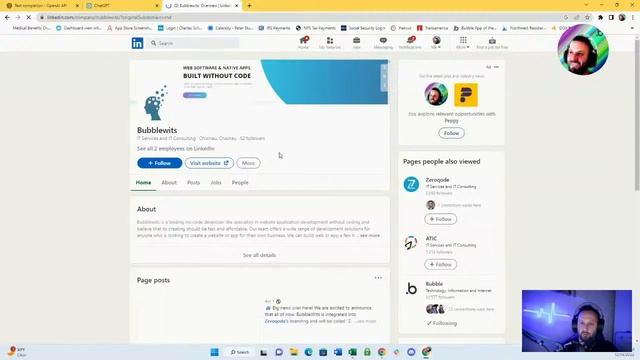The image size is (640, 360).
Task: Open the Bubble company logo
Action: 411,289
